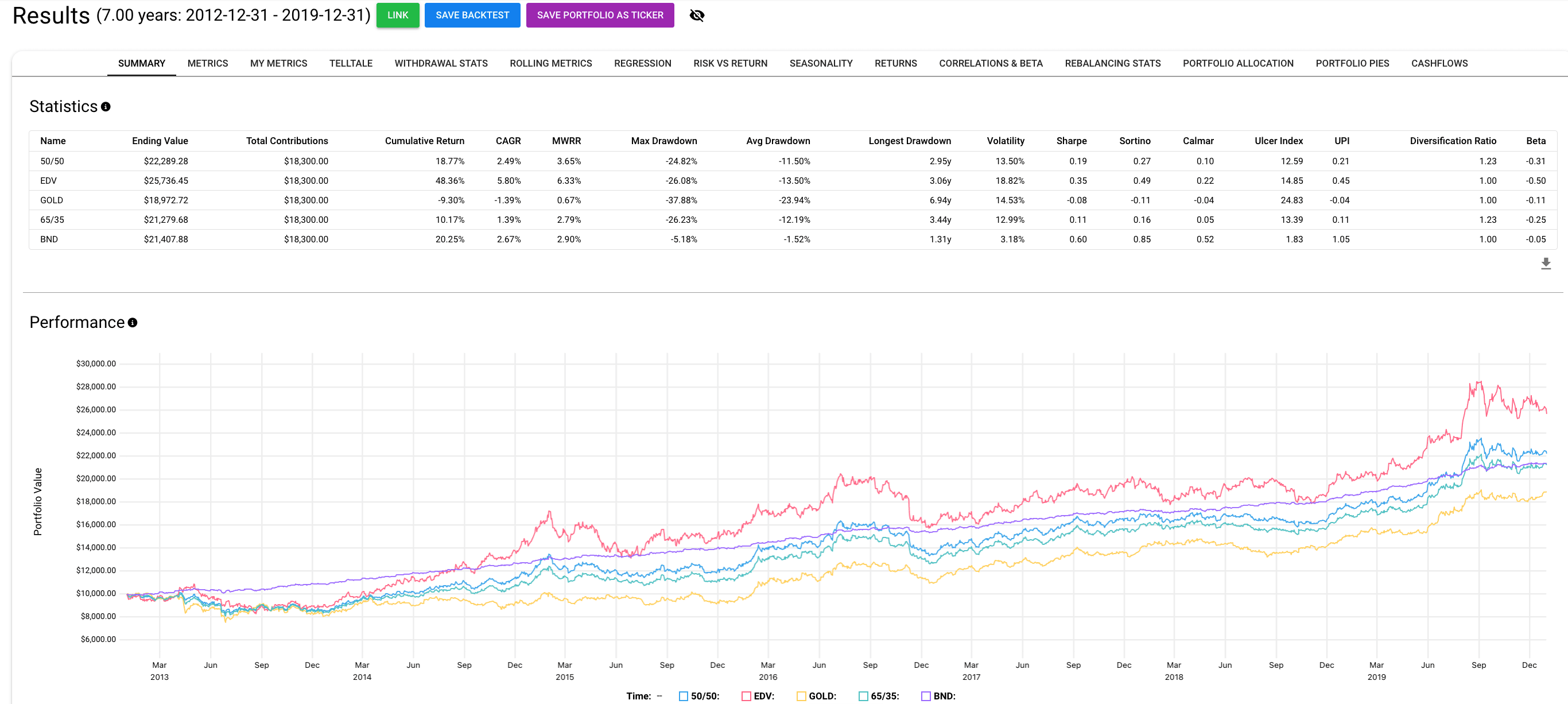
Task: Open the PORTFOLIO PIES tab
Action: 1351,63
